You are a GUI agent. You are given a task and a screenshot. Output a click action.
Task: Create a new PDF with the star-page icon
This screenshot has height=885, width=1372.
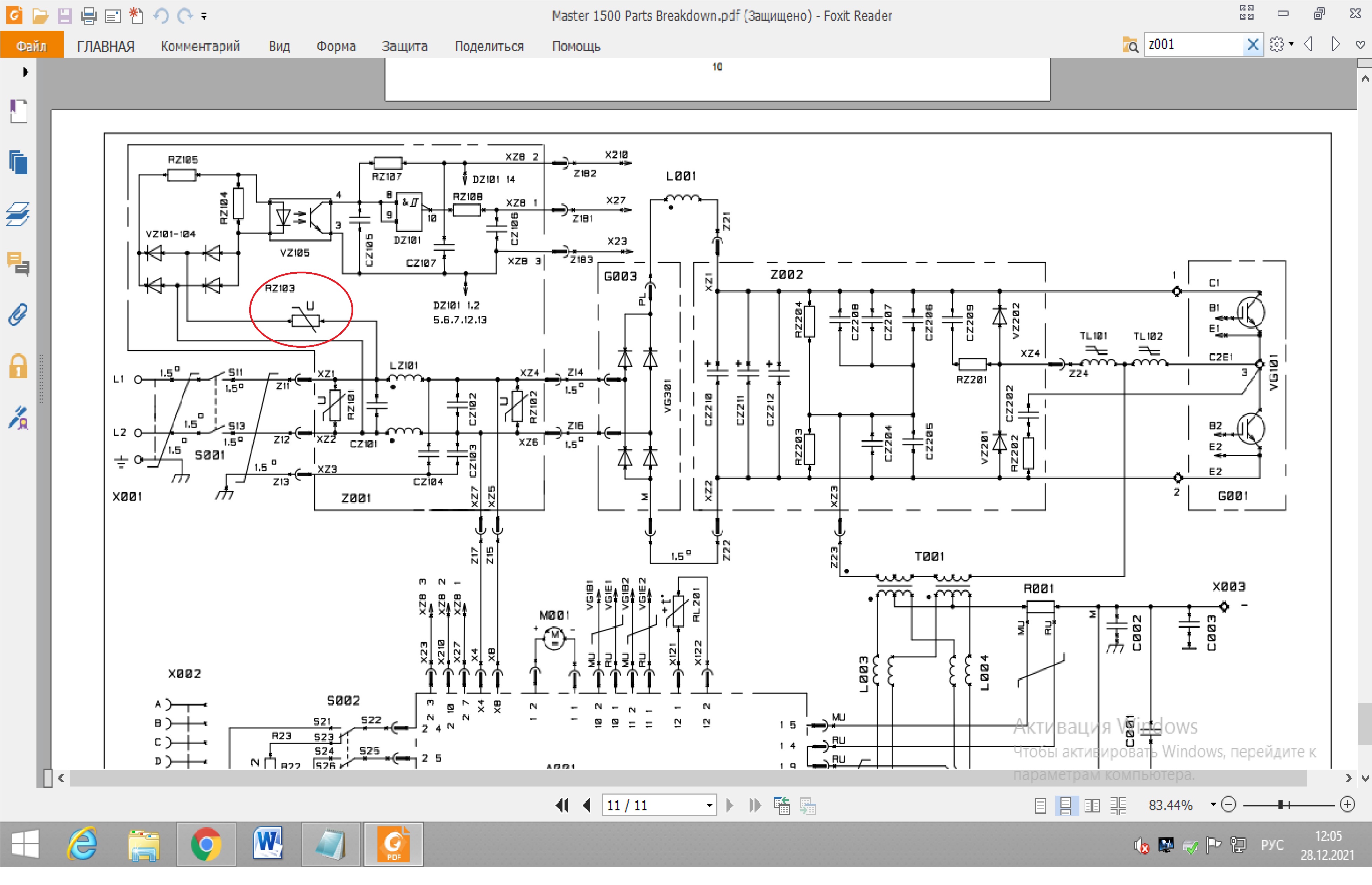136,15
